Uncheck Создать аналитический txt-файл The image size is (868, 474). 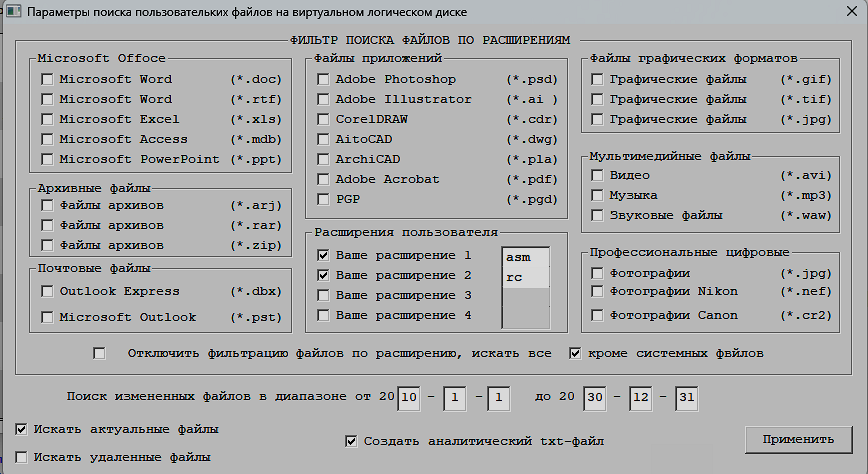pyautogui.click(x=351, y=441)
